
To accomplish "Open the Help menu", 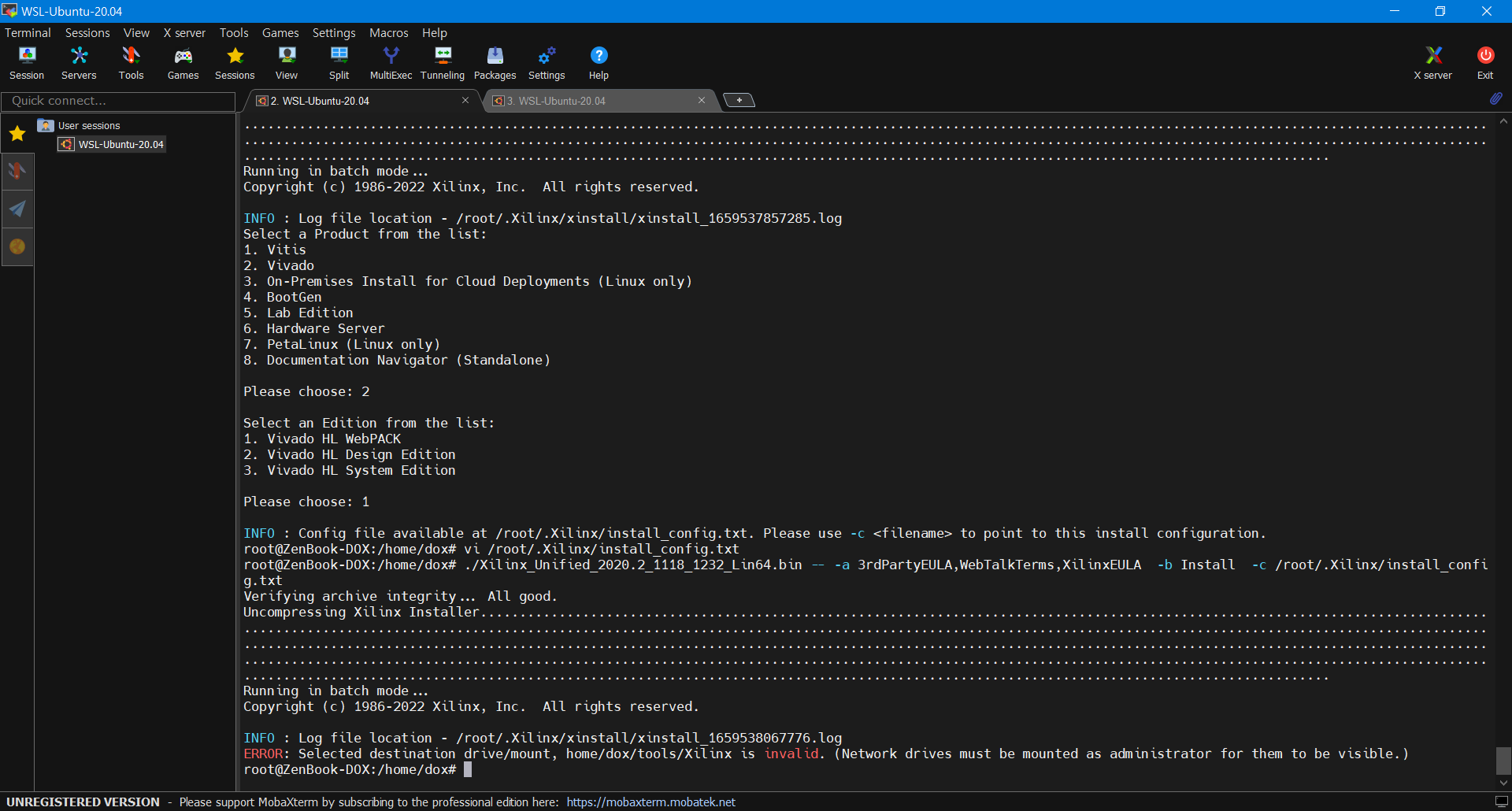I will [435, 33].
